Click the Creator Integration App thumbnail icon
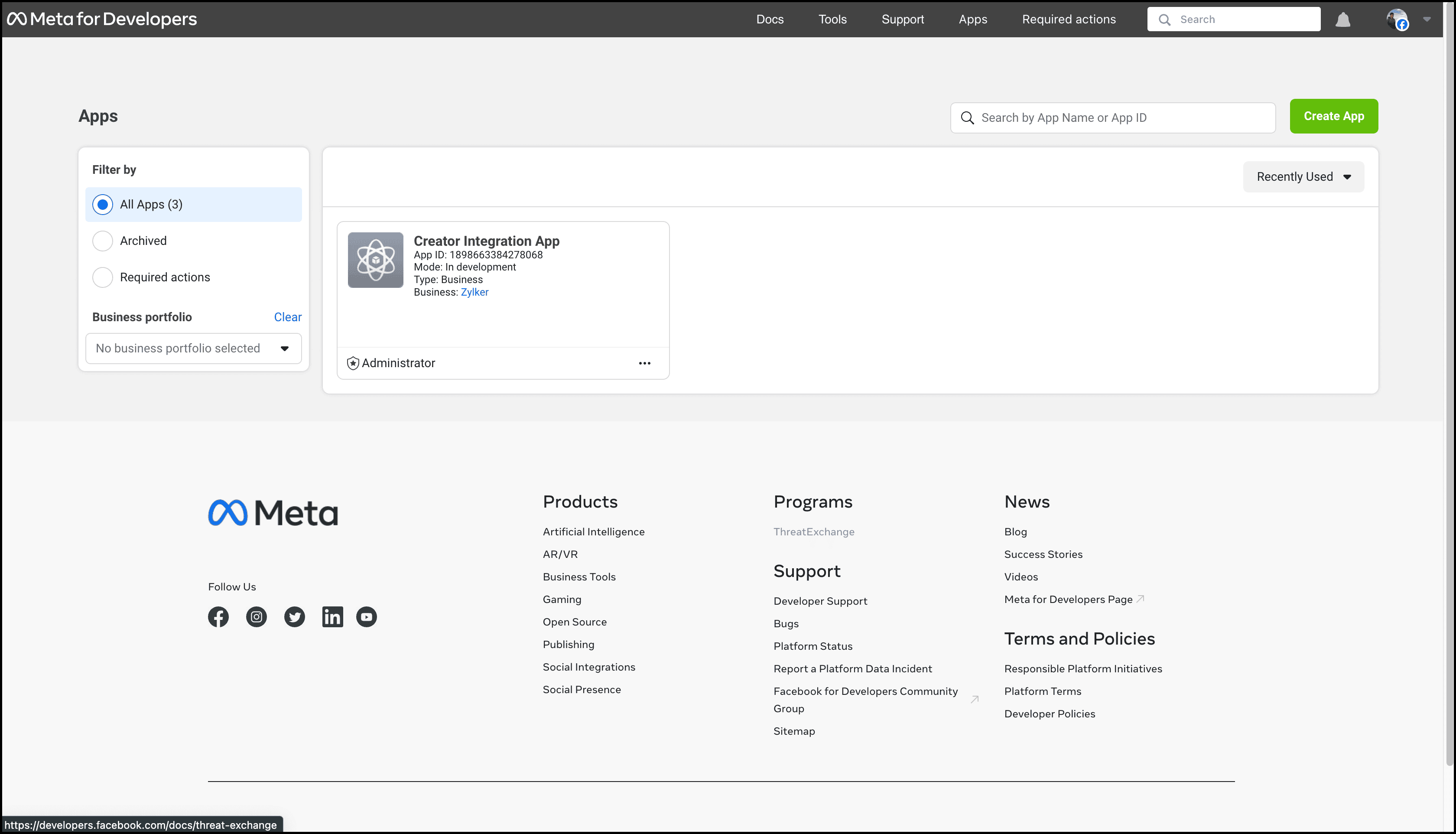 tap(376, 260)
